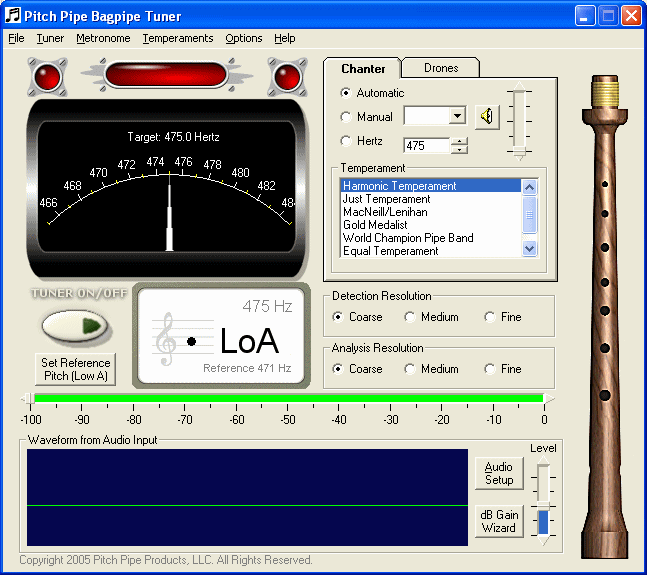
Task: Click the right red sharp indicator light
Action: 287,76
